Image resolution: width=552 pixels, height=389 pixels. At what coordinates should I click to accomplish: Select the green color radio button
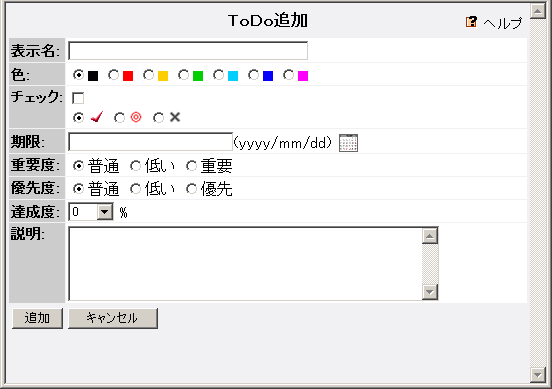click(x=183, y=75)
